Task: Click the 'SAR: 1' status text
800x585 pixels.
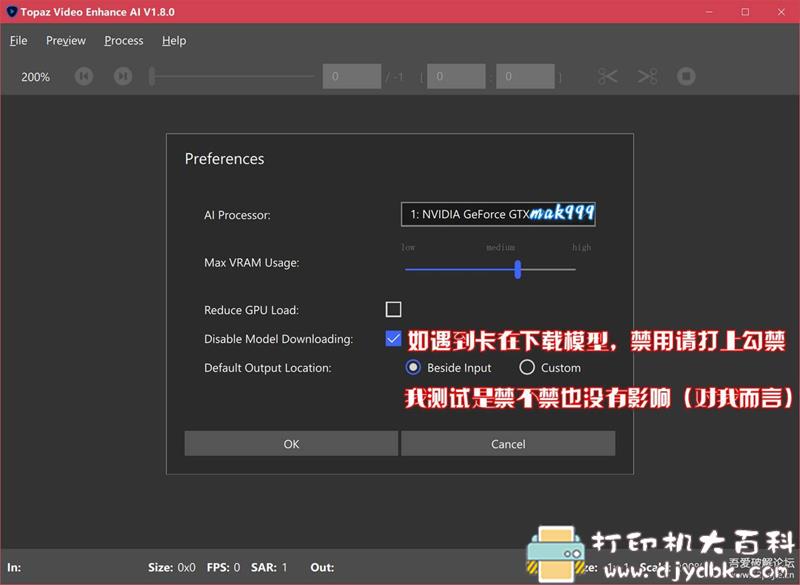Action: pyautogui.click(x=269, y=567)
